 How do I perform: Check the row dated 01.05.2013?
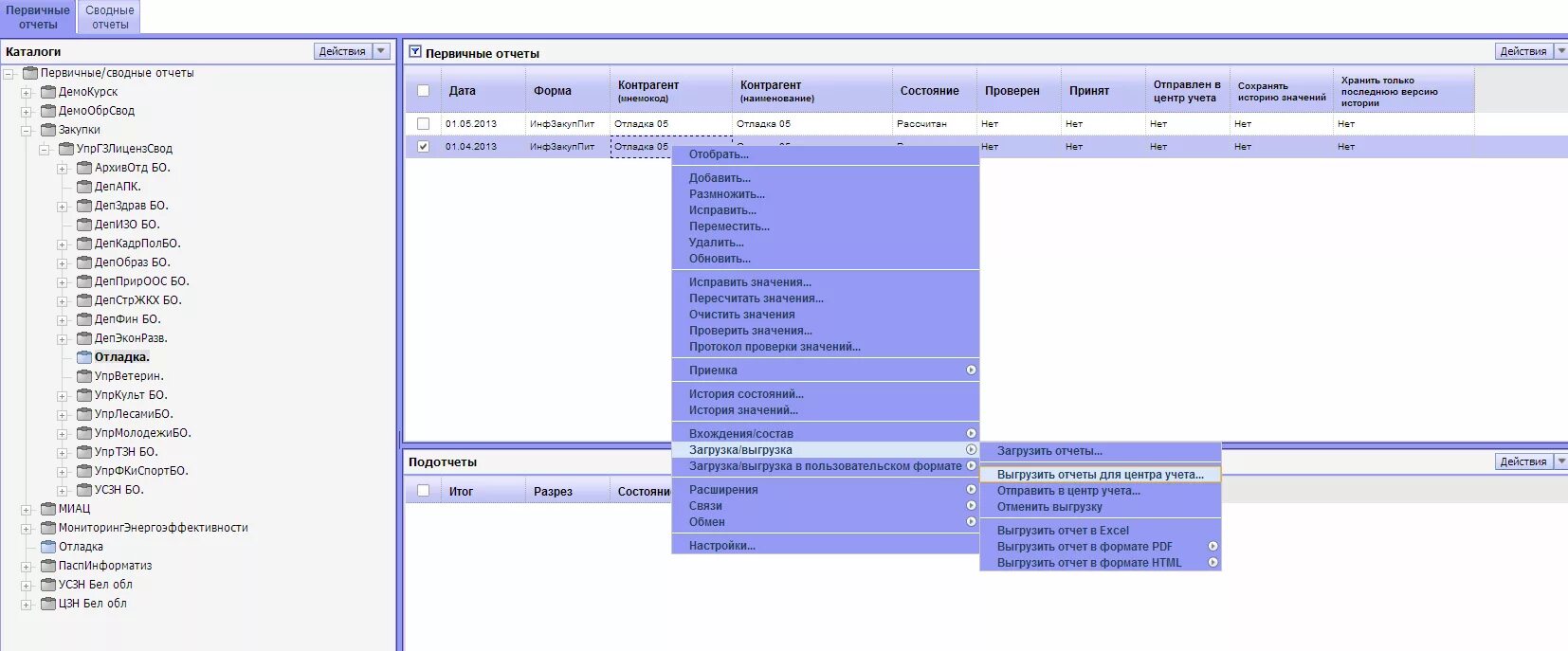coord(423,123)
